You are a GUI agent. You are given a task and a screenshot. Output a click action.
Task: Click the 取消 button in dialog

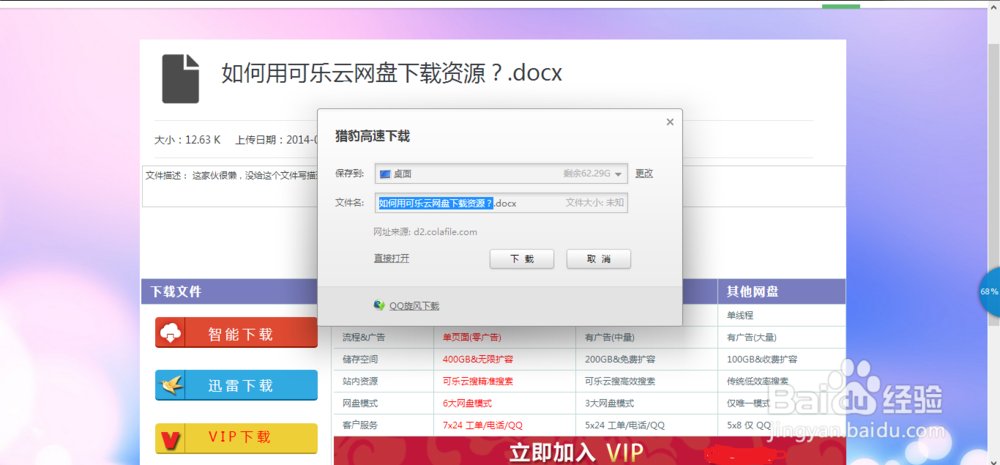pos(598,259)
